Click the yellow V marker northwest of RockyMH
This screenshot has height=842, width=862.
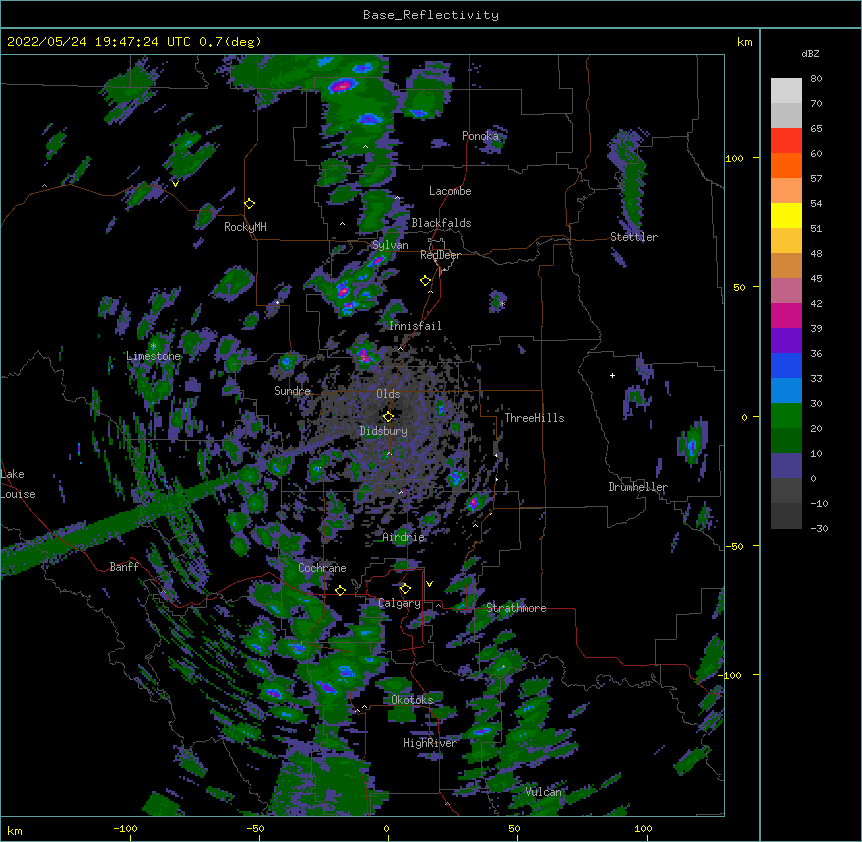175,184
